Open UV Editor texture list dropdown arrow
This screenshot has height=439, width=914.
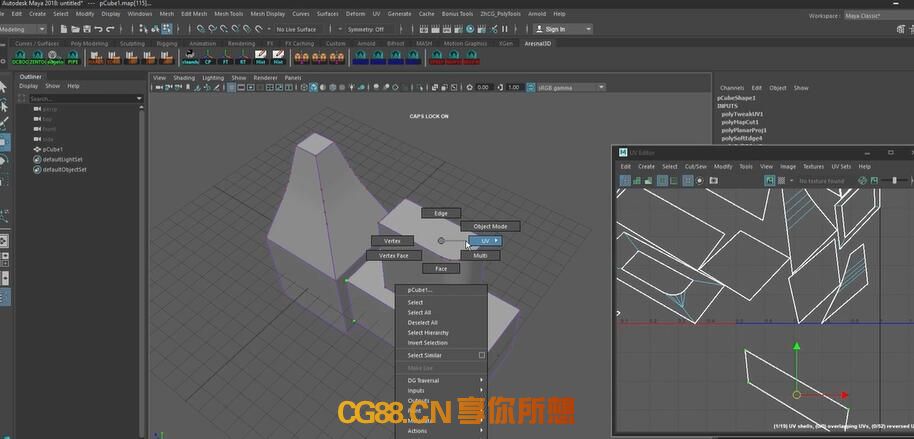click(792, 181)
